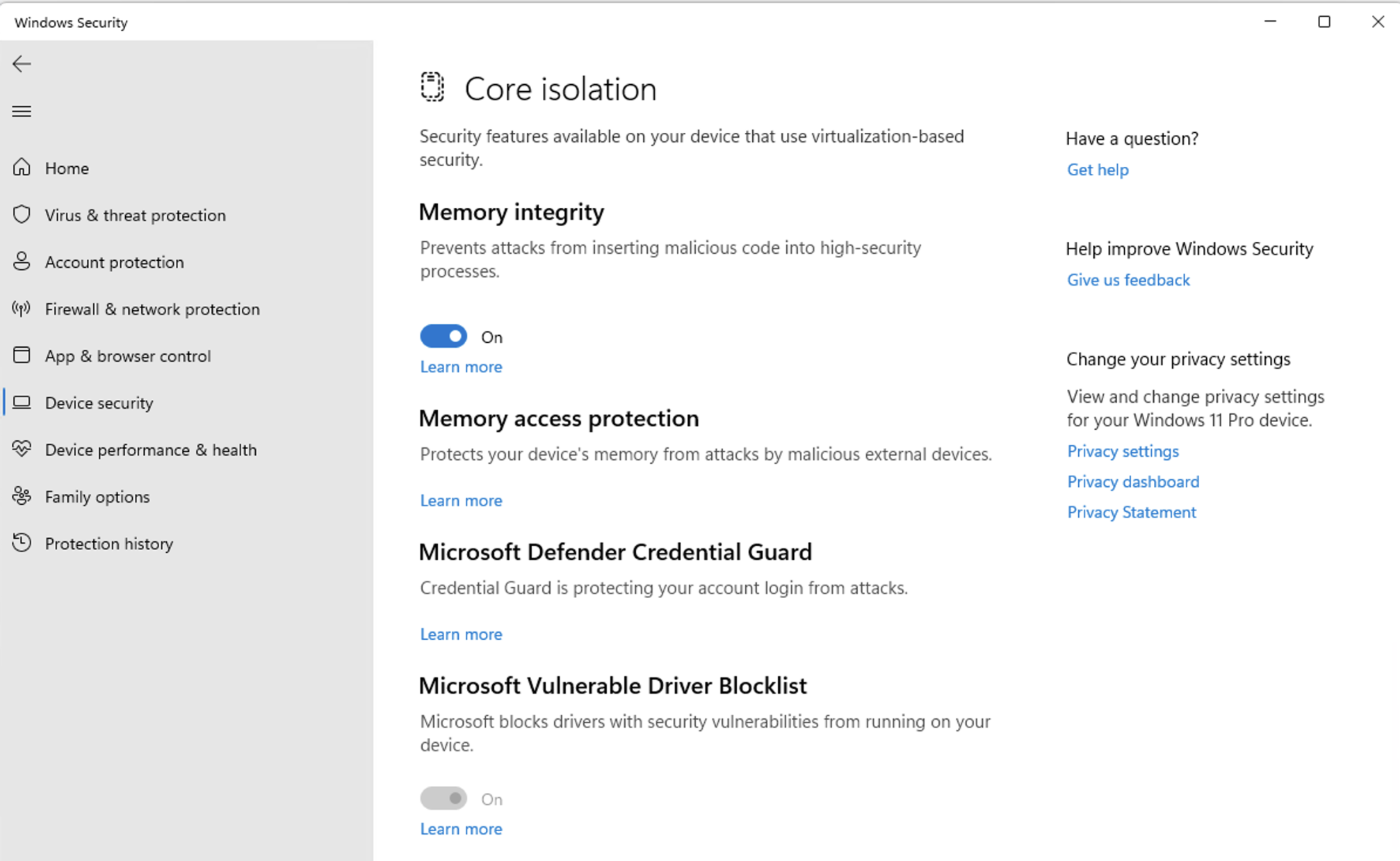The height and width of the screenshot is (861, 1400).
Task: Read the Privacy Statement
Action: pyautogui.click(x=1131, y=512)
